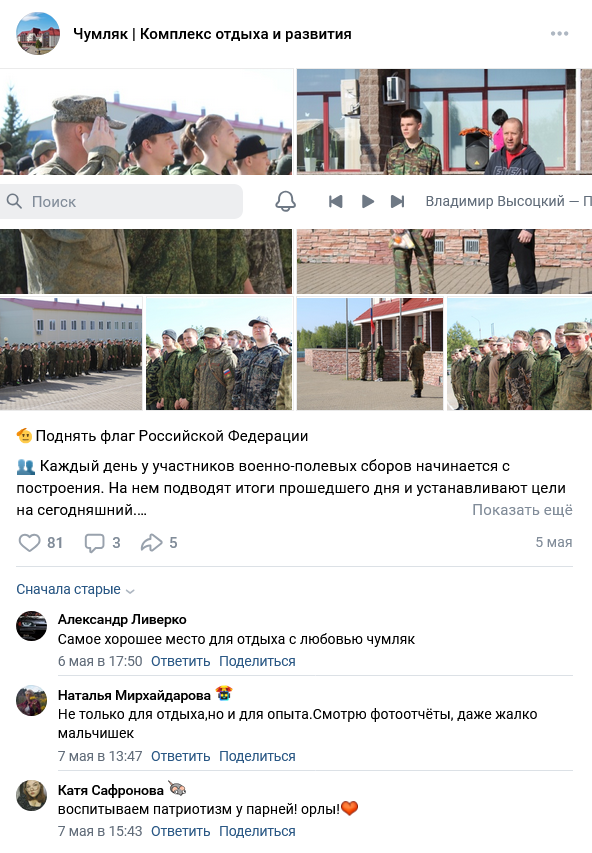Play the Владимир Высоцкий track
592x853 pixels.
[368, 201]
